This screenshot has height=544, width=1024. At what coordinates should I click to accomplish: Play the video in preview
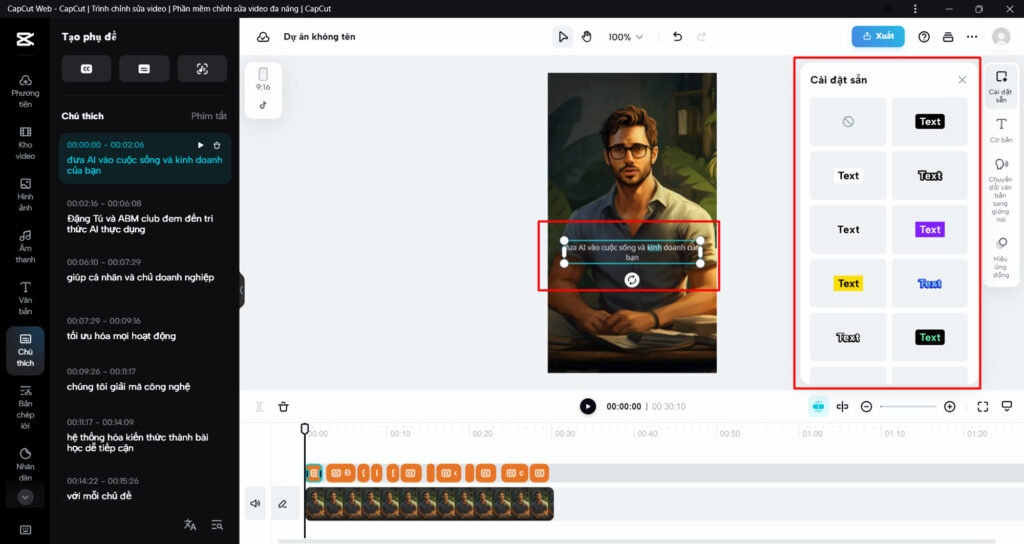tap(588, 406)
